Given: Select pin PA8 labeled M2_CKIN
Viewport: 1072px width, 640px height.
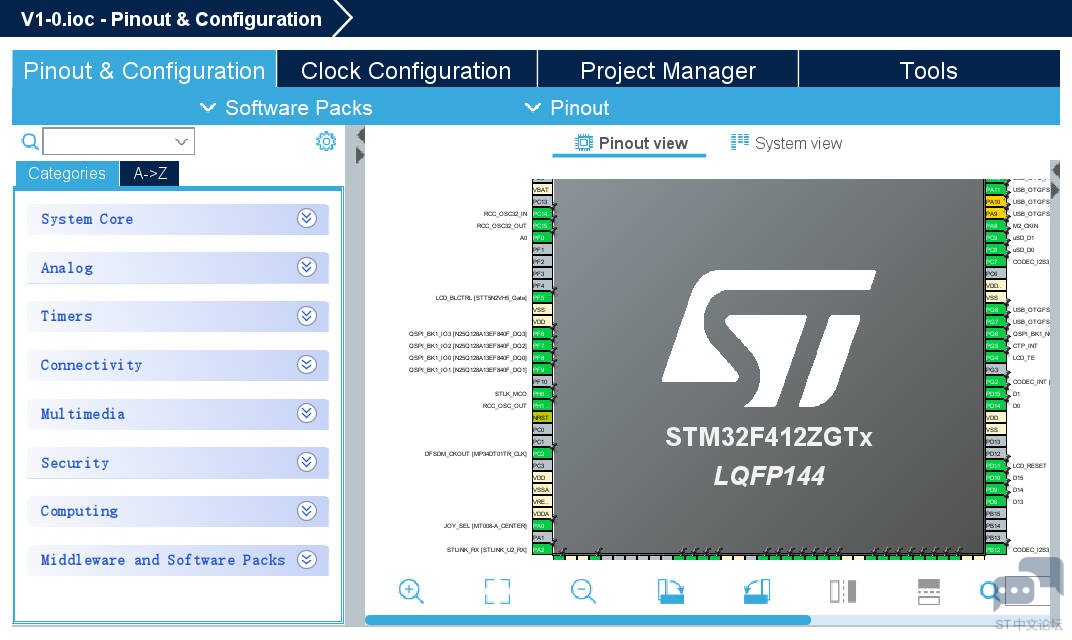Looking at the screenshot, I should (x=995, y=226).
